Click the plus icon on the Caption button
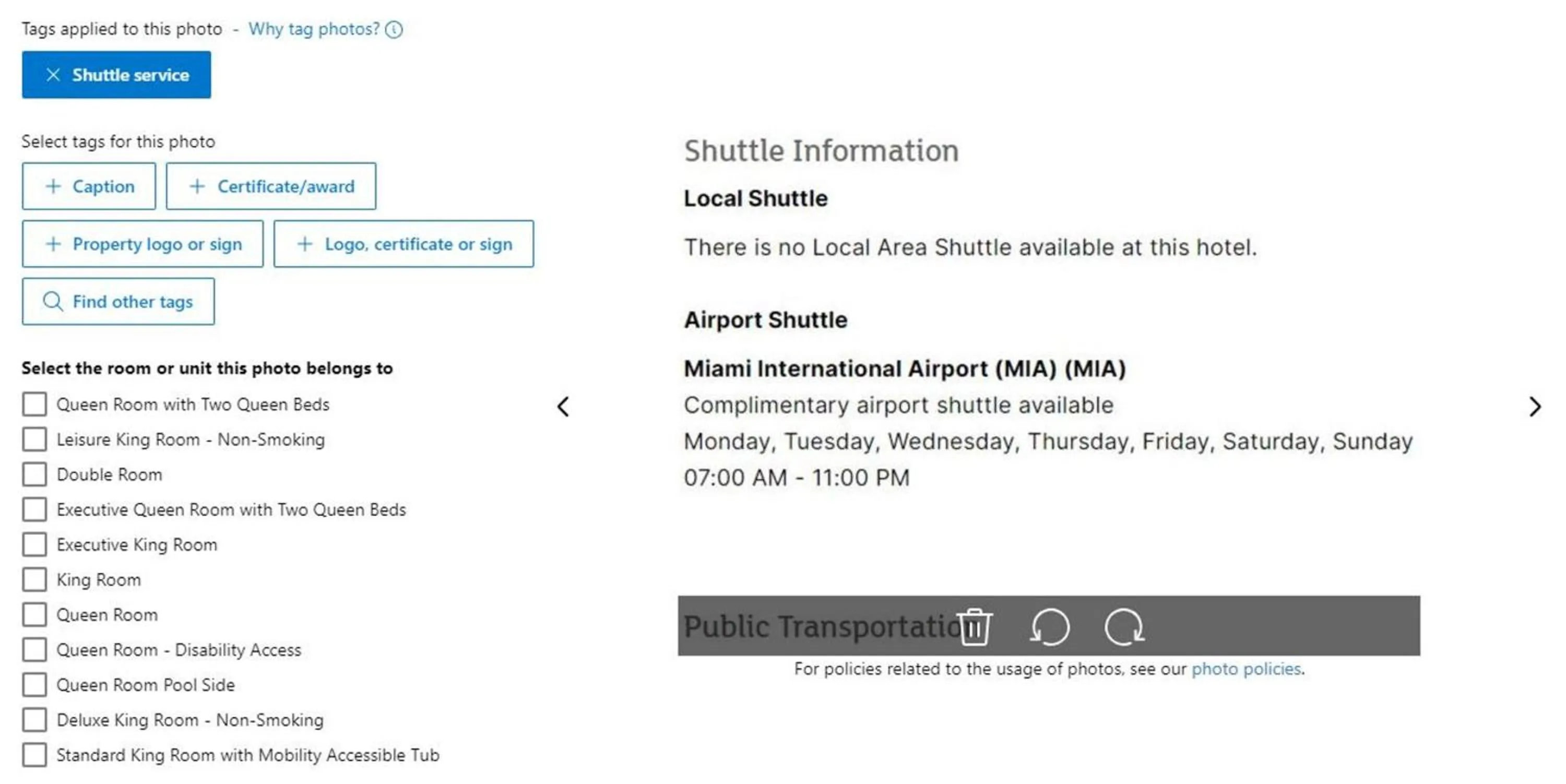 [x=53, y=186]
